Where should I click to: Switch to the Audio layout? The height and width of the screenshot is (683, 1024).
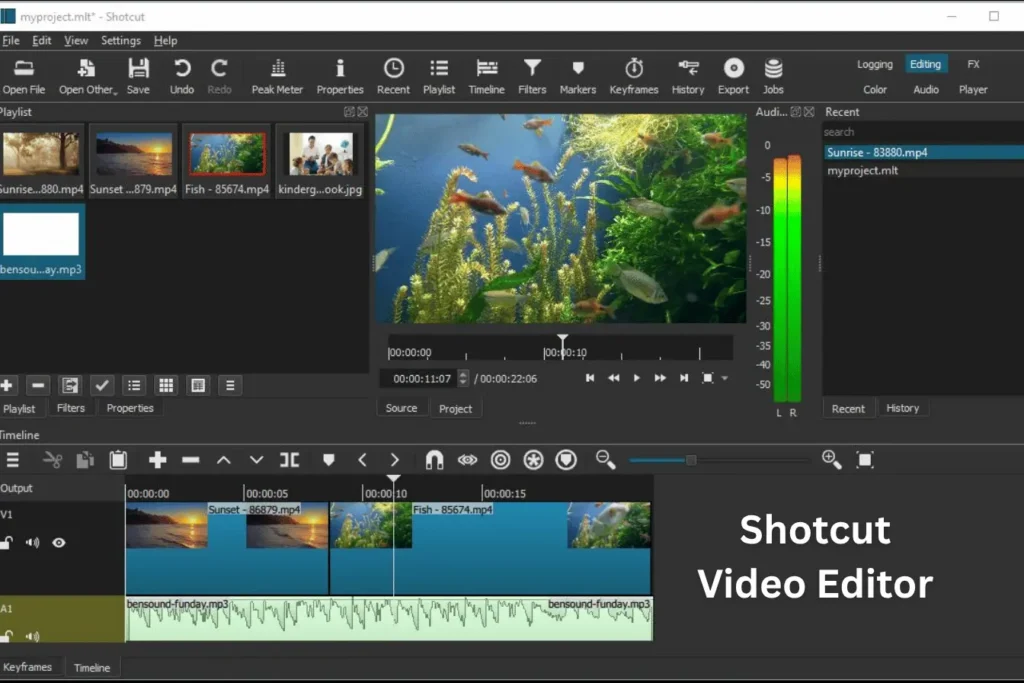click(926, 89)
